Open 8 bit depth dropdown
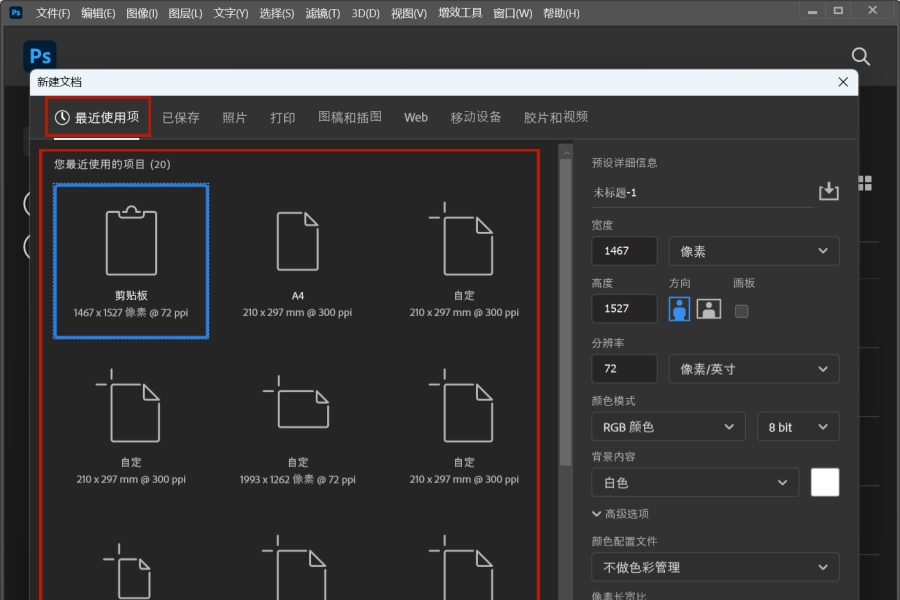Image resolution: width=900 pixels, height=600 pixels. (798, 427)
